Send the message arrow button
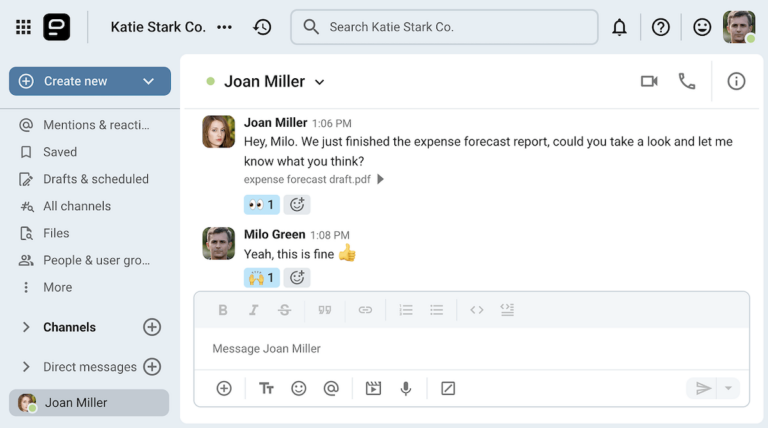Screen dimensions: 768x428 tap(703, 388)
